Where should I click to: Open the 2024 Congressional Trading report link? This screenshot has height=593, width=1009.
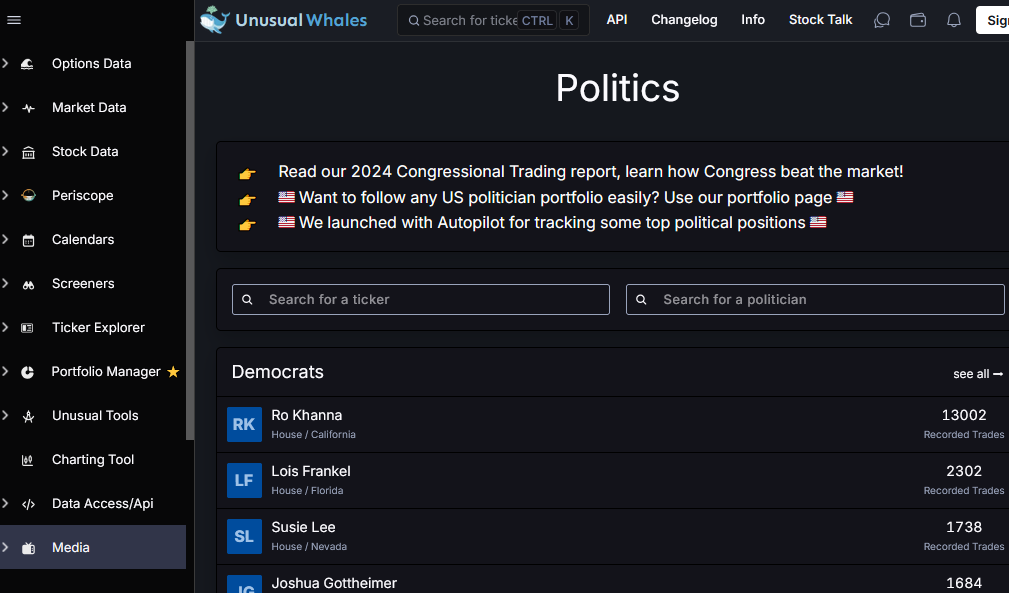(x=590, y=172)
